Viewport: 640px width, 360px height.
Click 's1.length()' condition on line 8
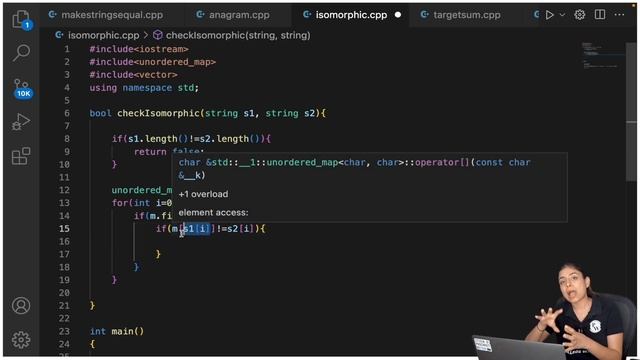[x=158, y=139]
